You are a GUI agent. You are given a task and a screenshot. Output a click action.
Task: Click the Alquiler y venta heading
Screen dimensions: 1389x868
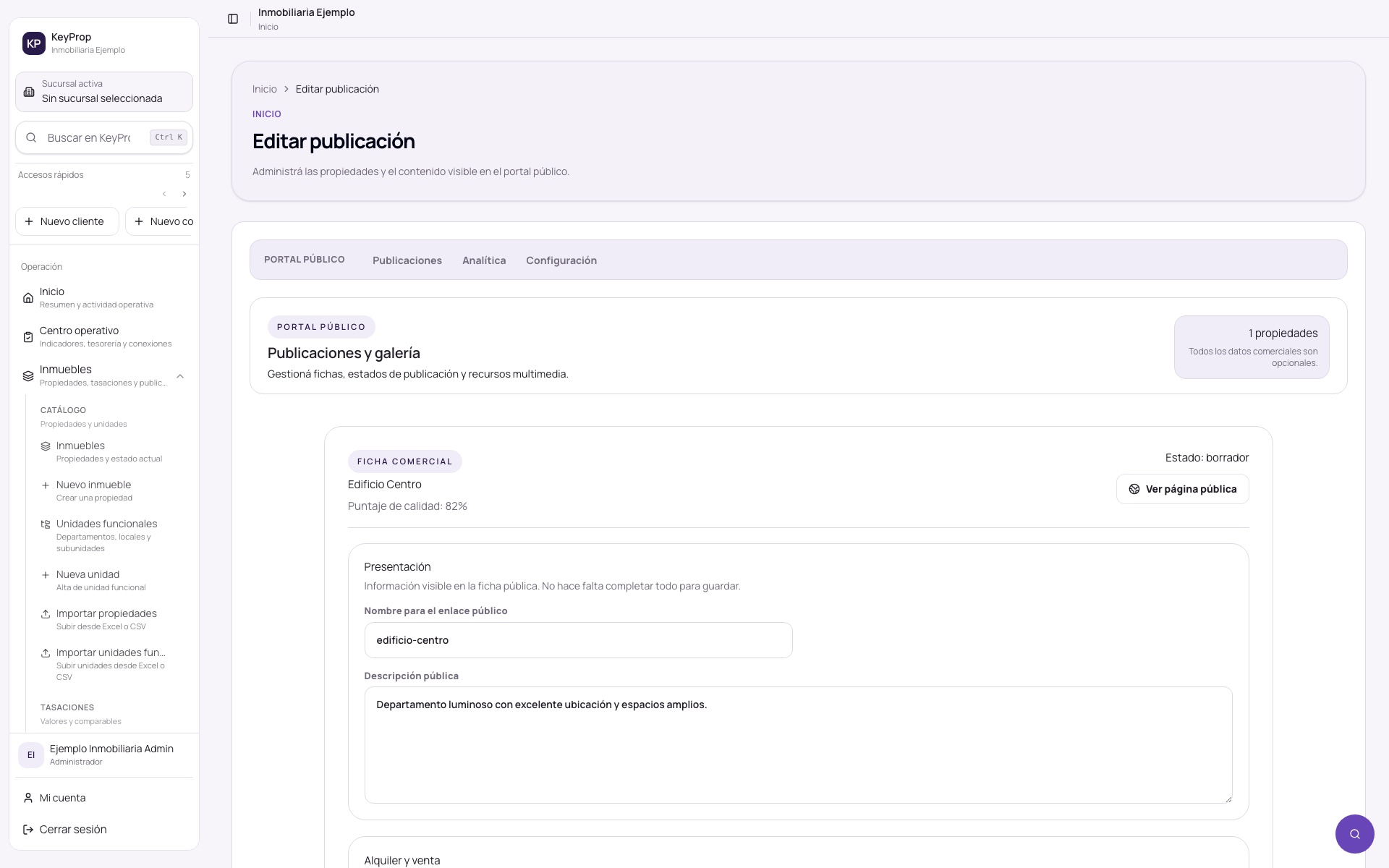(x=402, y=860)
